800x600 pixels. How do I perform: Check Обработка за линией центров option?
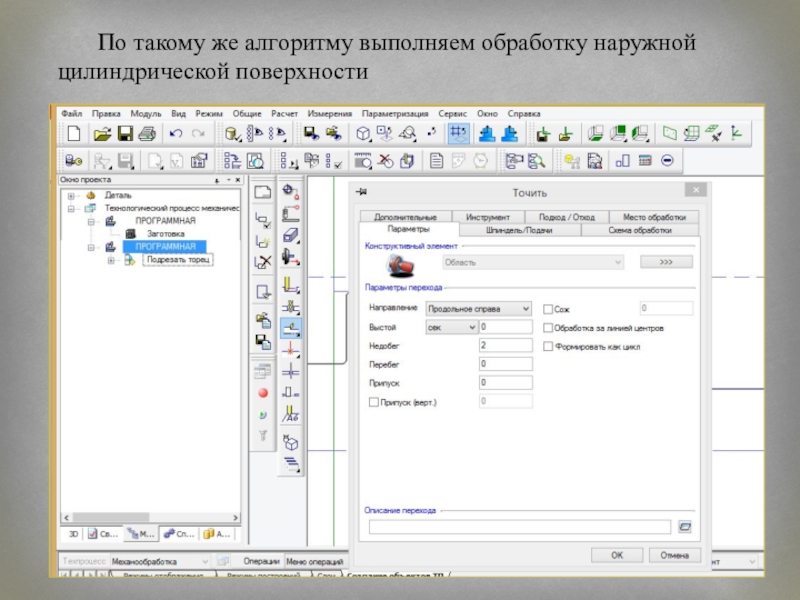[x=548, y=328]
